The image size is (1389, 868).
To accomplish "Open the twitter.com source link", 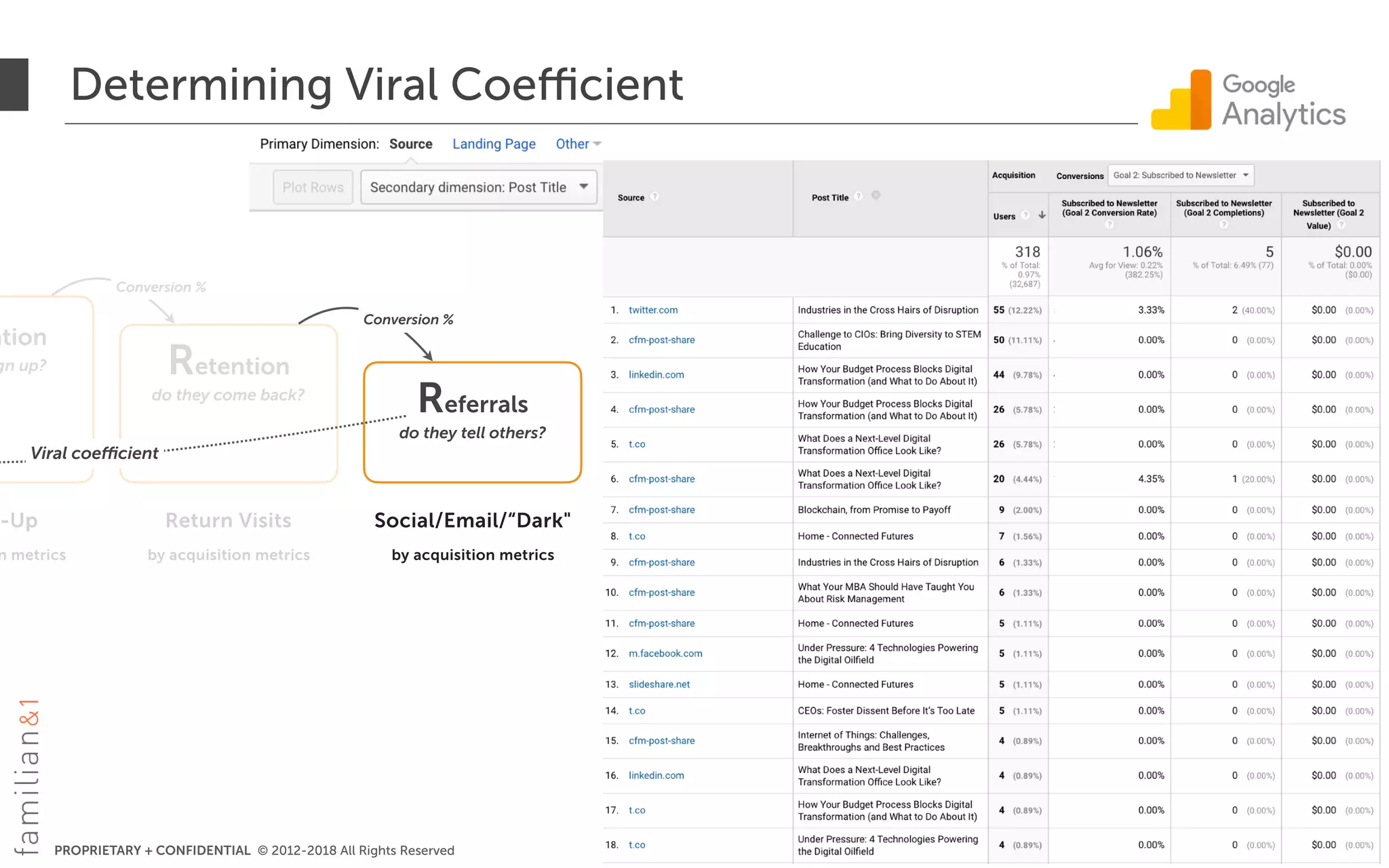I will 653,310.
